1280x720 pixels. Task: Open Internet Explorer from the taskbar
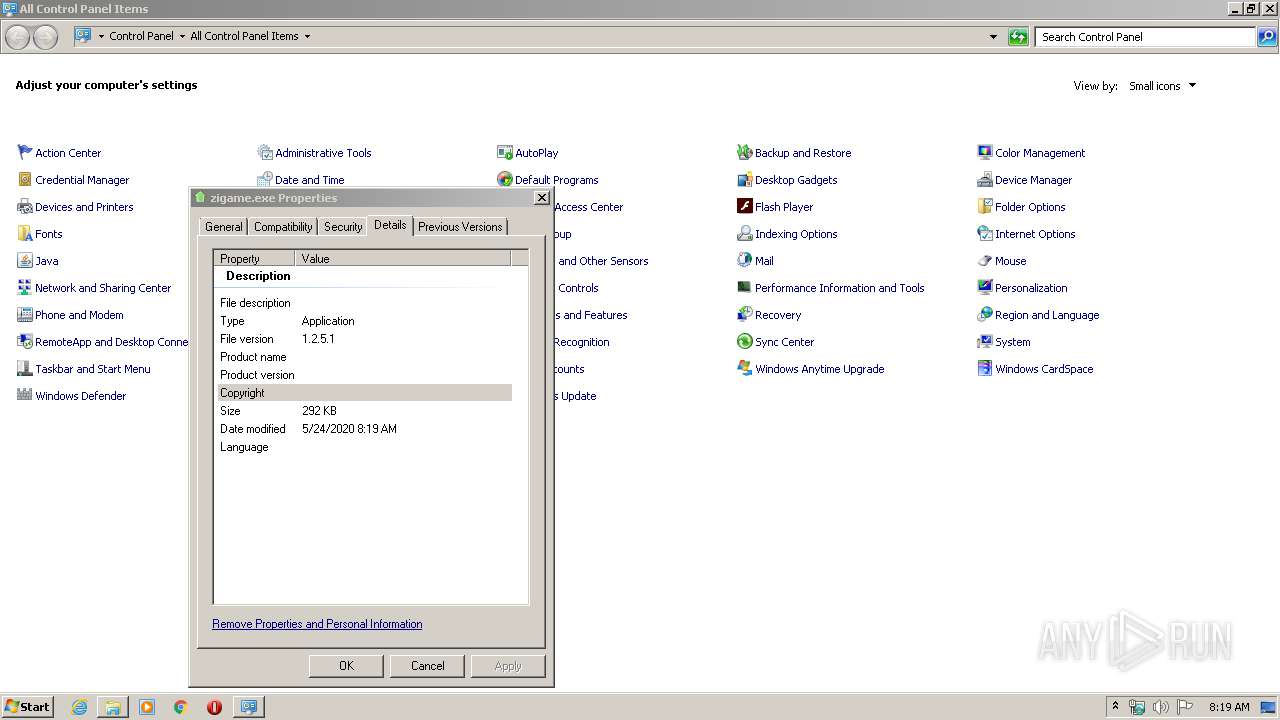coord(79,707)
